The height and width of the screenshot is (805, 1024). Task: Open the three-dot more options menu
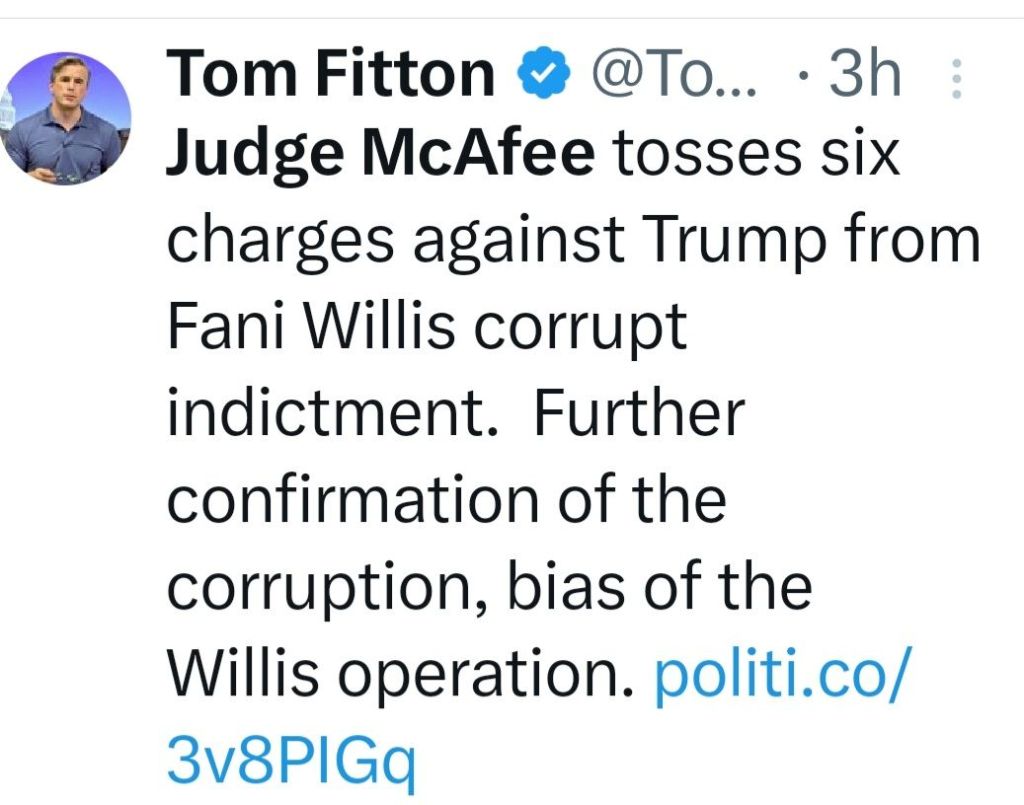(x=957, y=77)
